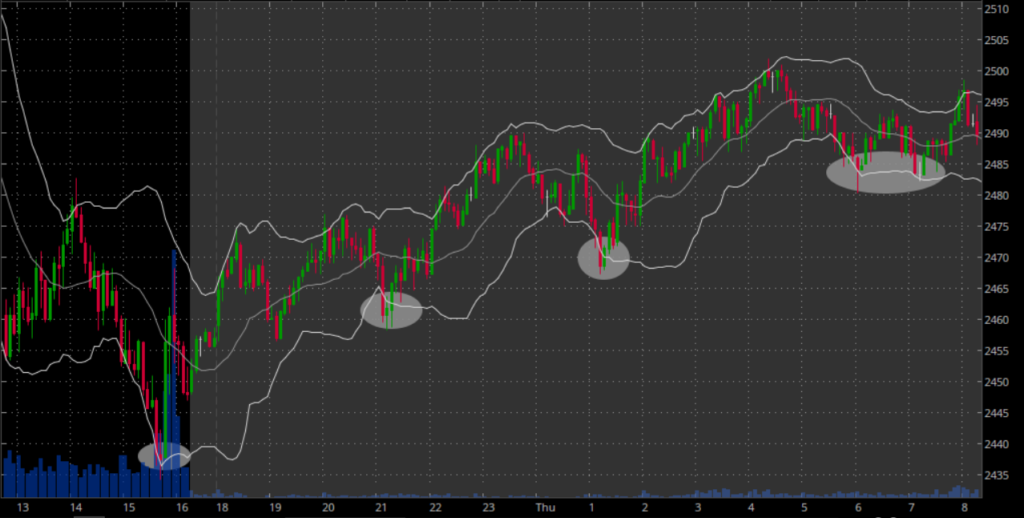
Task: Click the 2445 price axis label
Action: pyautogui.click(x=997, y=413)
